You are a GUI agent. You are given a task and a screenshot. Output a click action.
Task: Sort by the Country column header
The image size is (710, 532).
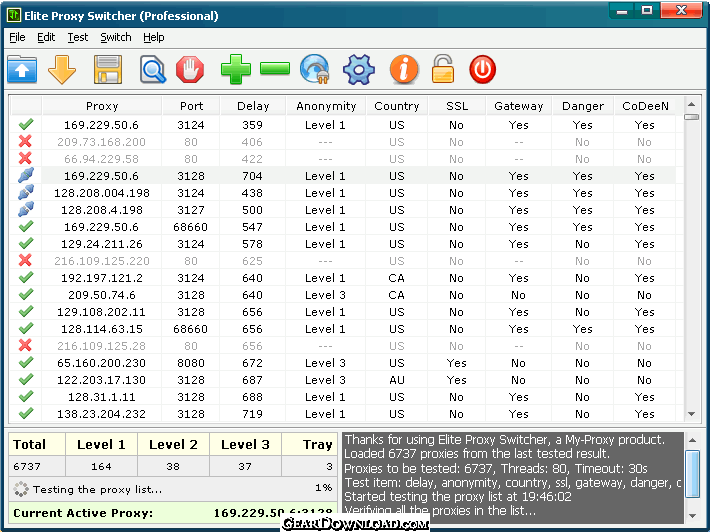[397, 106]
